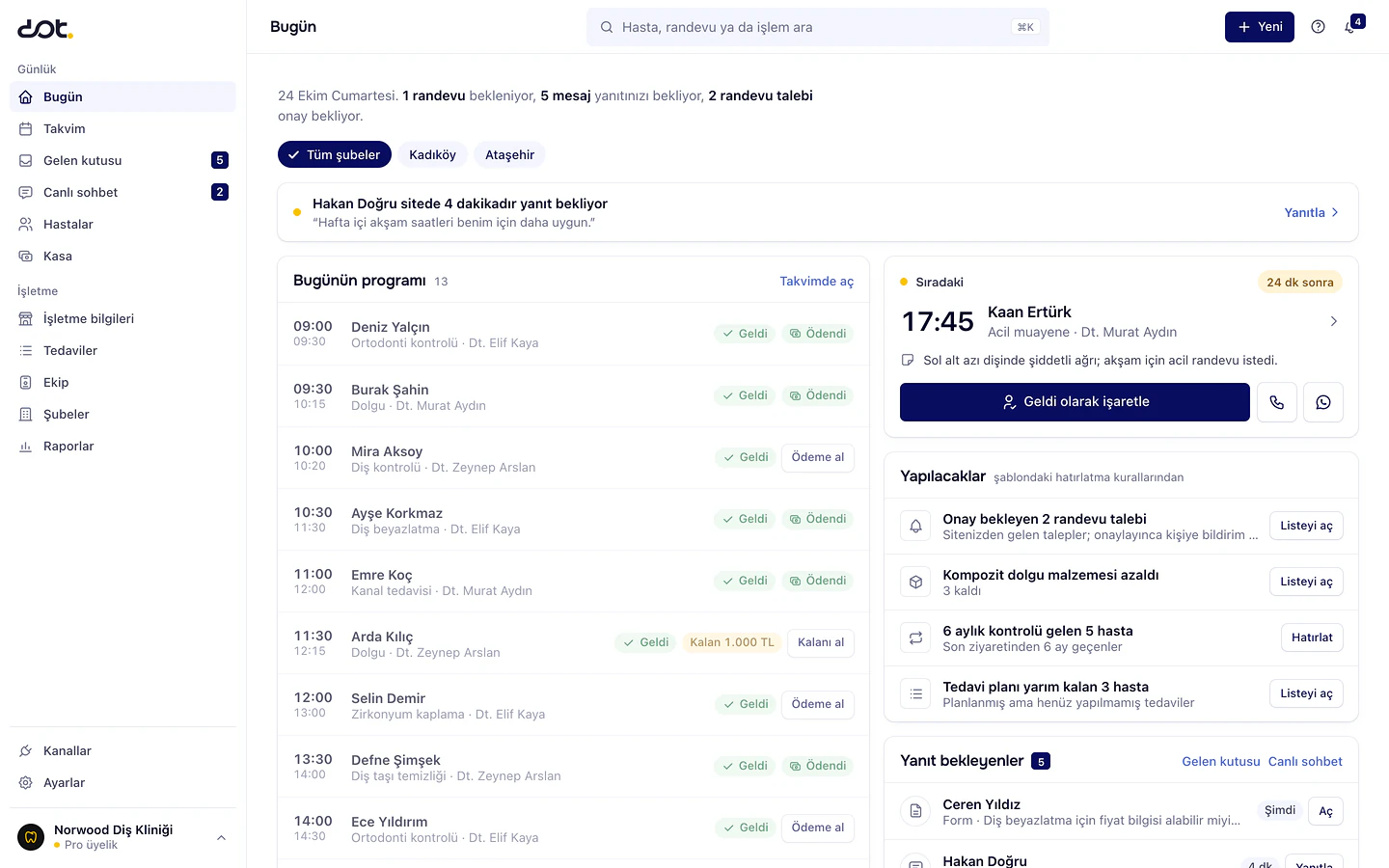Screen dimensions: 1389x868
Task: Open Ekip page
Action: click(x=123, y=382)
